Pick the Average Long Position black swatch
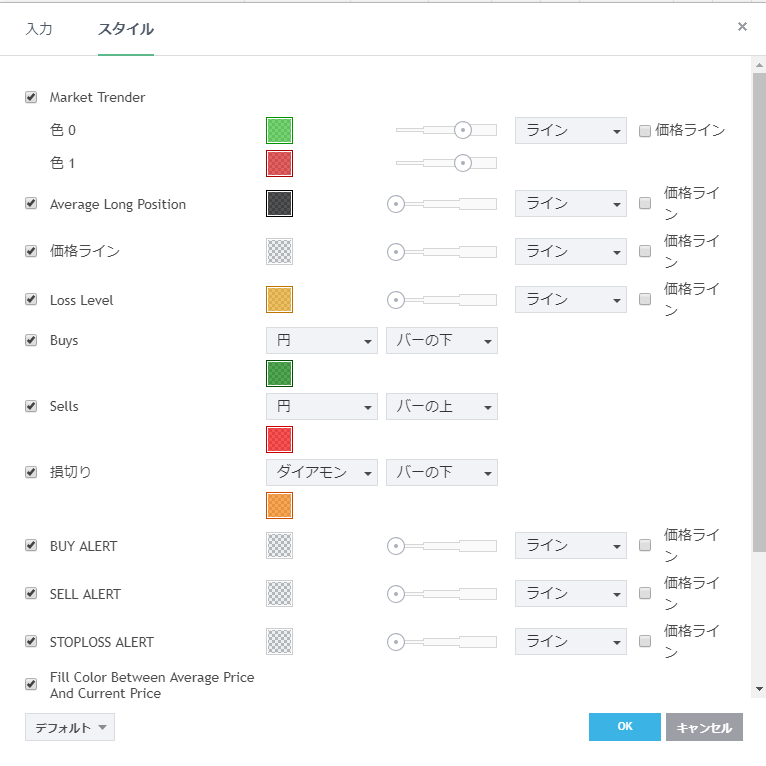766x766 pixels. tap(279, 204)
